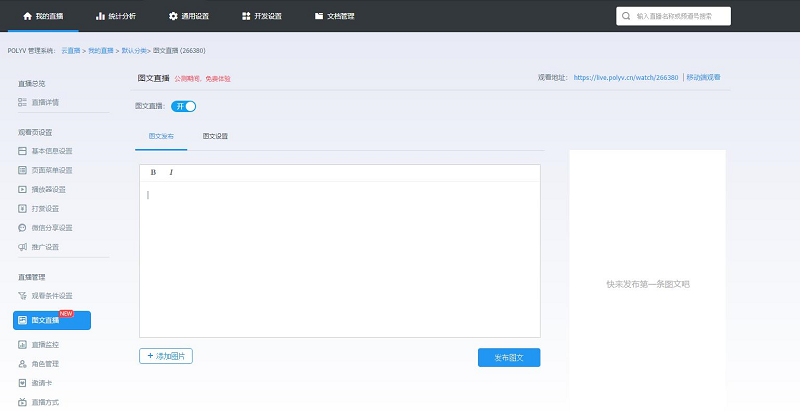The height and width of the screenshot is (411, 800).
Task: Select the 图文发布 tab
Action: 161,135
